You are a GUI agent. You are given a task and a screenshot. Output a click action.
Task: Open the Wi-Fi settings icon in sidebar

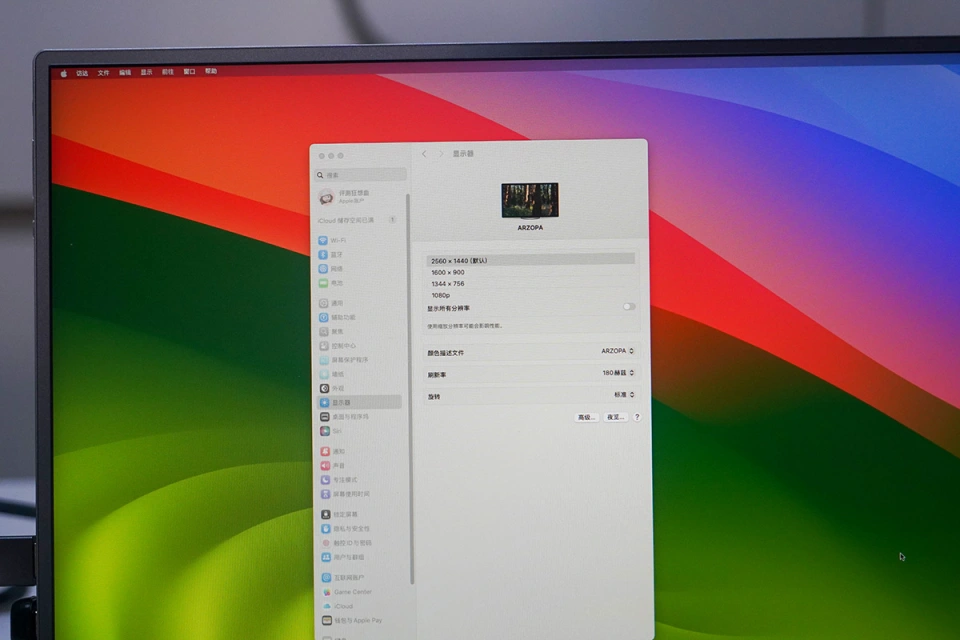pos(324,241)
